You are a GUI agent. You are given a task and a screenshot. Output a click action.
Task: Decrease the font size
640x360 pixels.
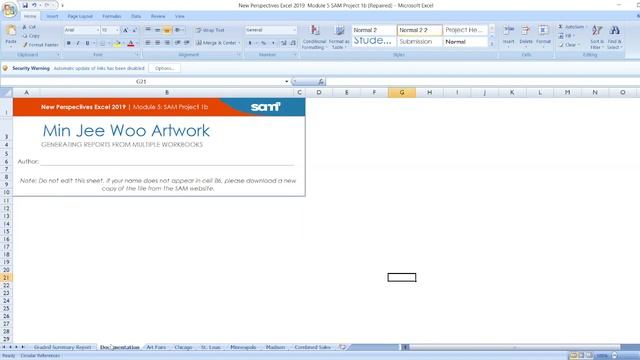click(x=135, y=30)
